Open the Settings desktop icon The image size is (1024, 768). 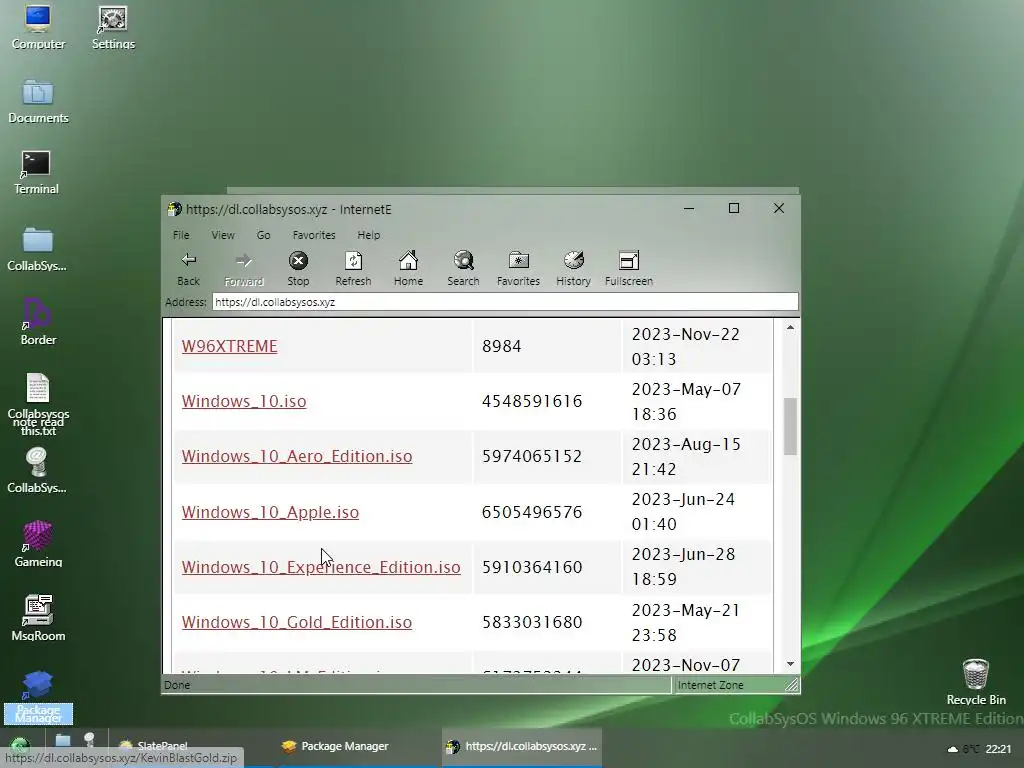pos(113,27)
